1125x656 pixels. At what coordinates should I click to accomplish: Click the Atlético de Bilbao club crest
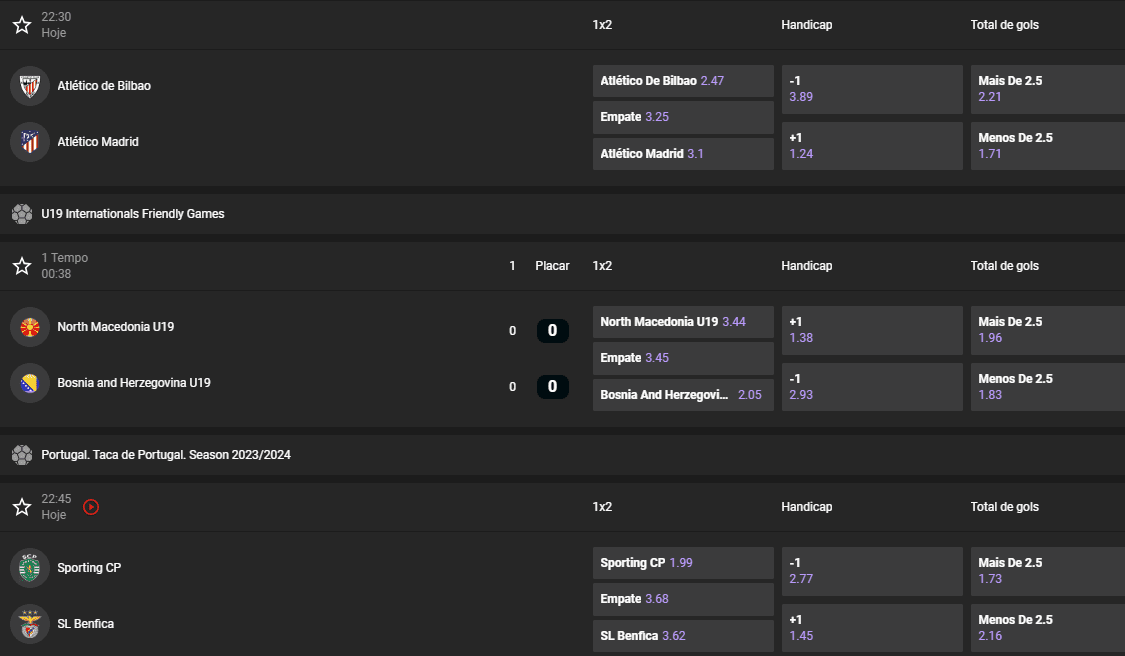coord(30,86)
